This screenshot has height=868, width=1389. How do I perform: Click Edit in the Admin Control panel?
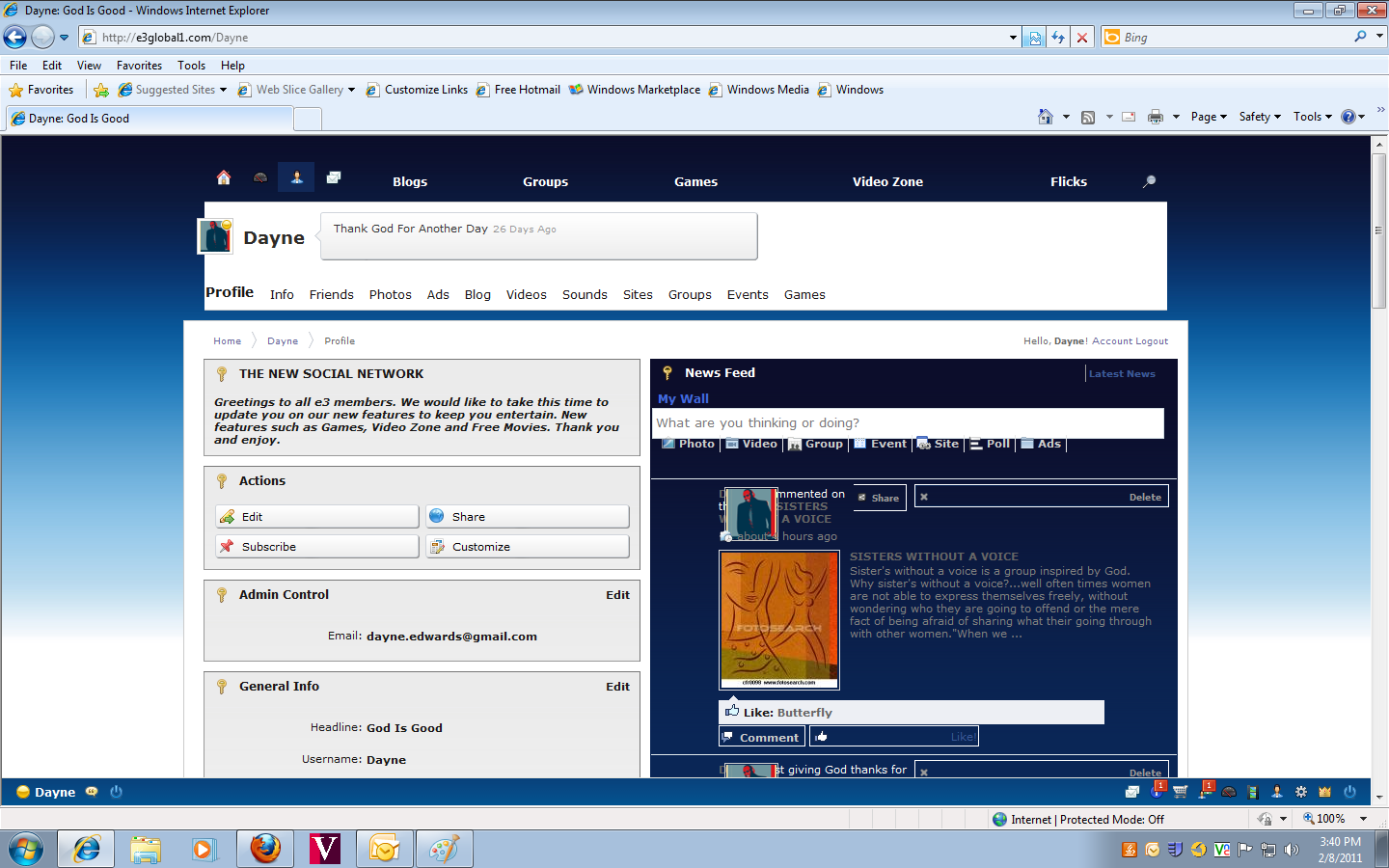point(617,595)
